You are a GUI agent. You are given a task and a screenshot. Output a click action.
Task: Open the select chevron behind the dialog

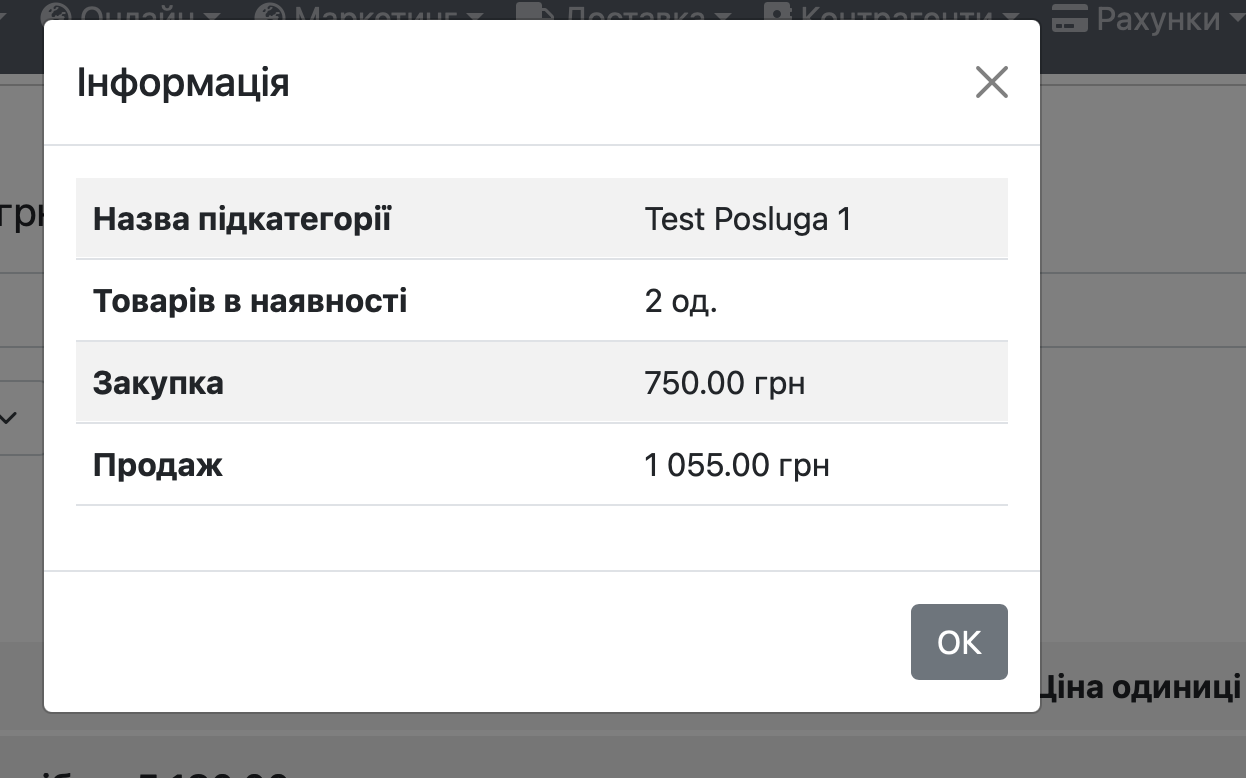pyautogui.click(x=9, y=418)
